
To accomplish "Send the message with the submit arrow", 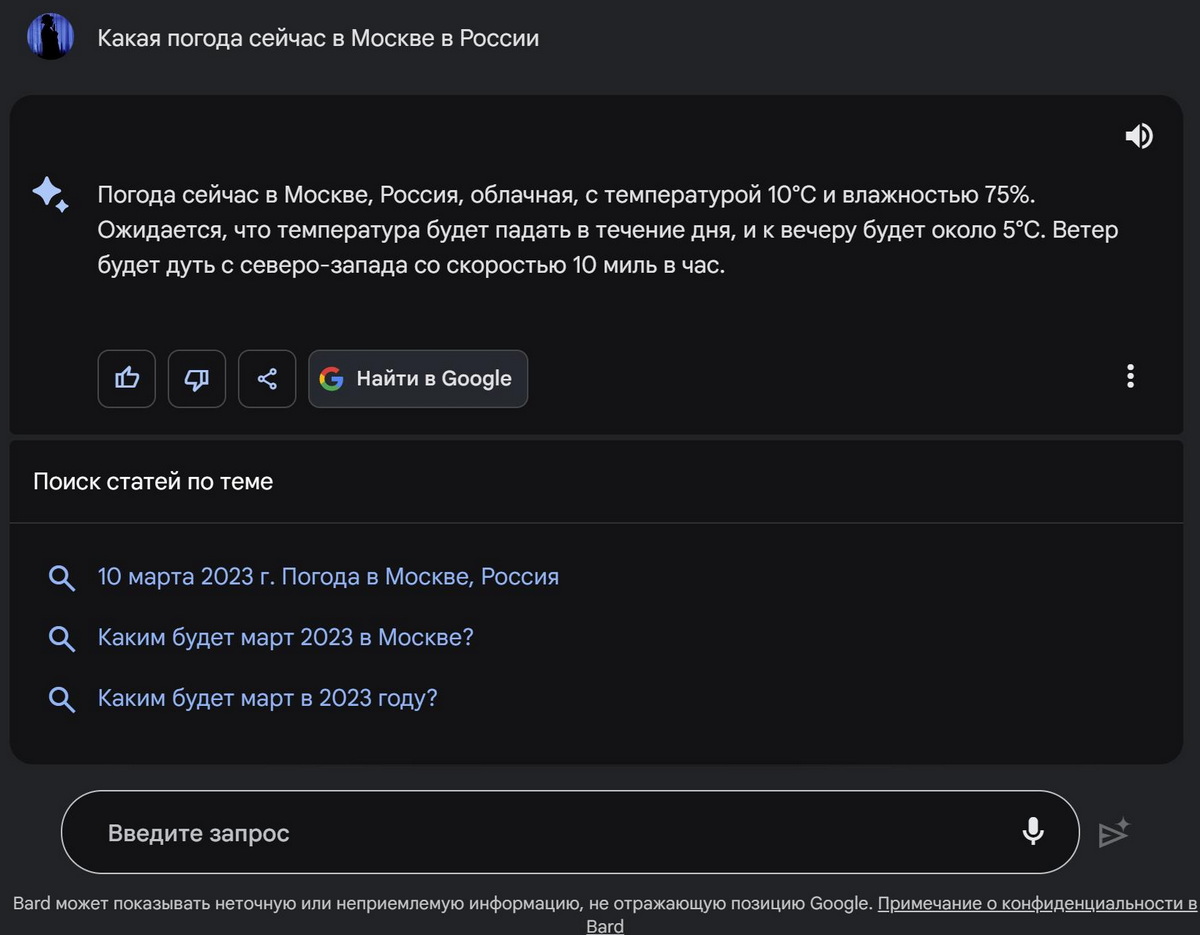I will 1113,833.
